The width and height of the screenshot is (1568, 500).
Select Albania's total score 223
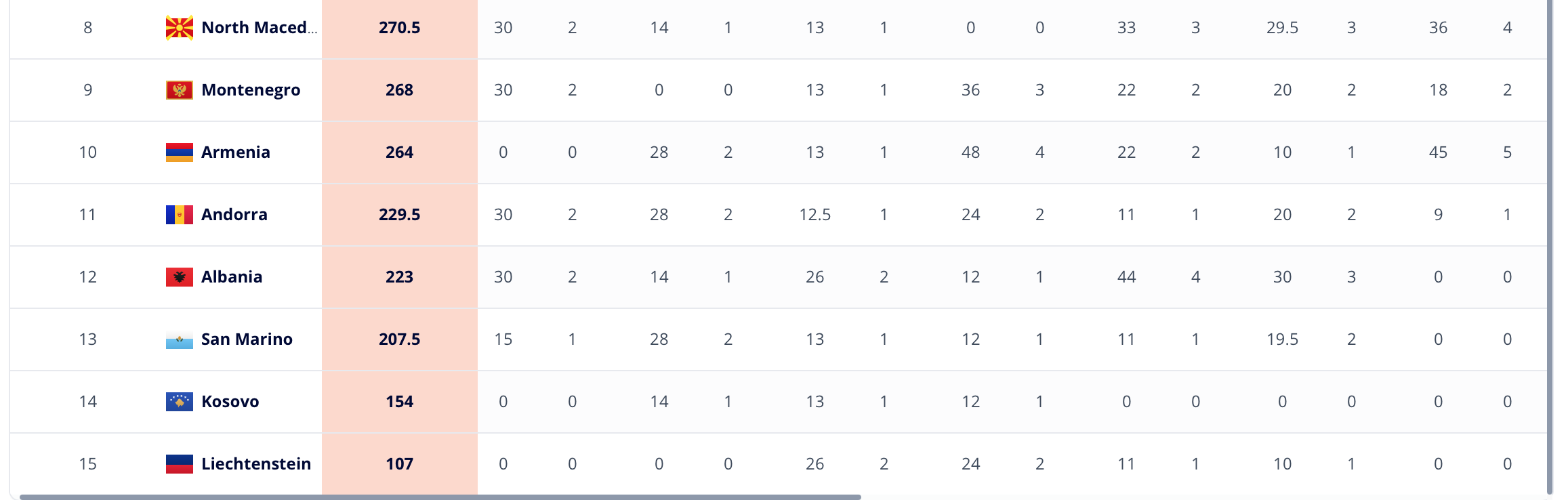pos(400,277)
